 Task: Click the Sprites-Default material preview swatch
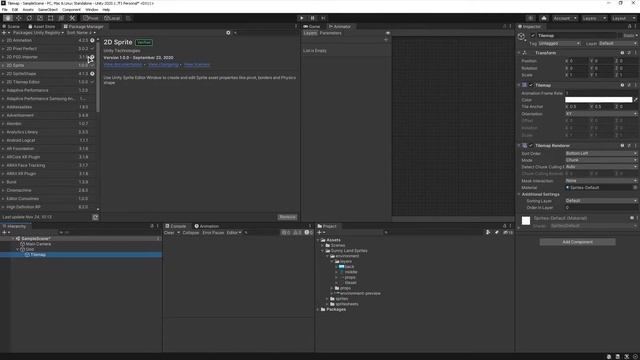pyautogui.click(x=526, y=221)
